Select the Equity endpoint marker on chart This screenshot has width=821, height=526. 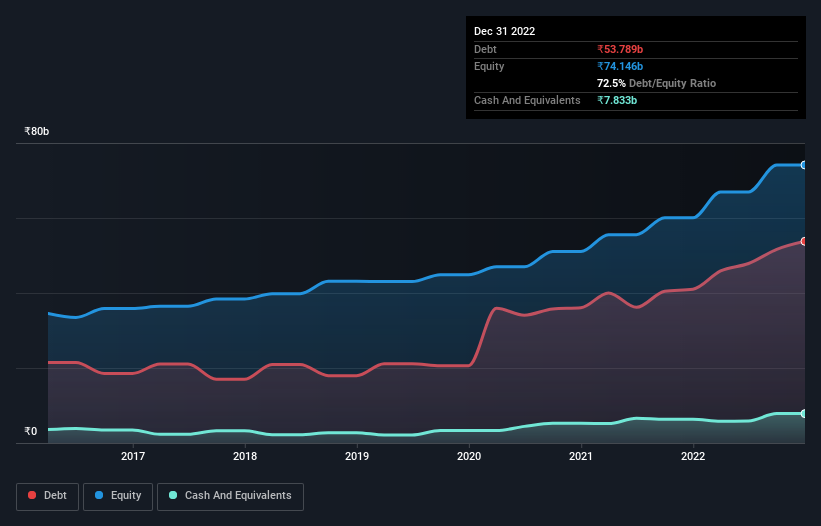point(804,165)
